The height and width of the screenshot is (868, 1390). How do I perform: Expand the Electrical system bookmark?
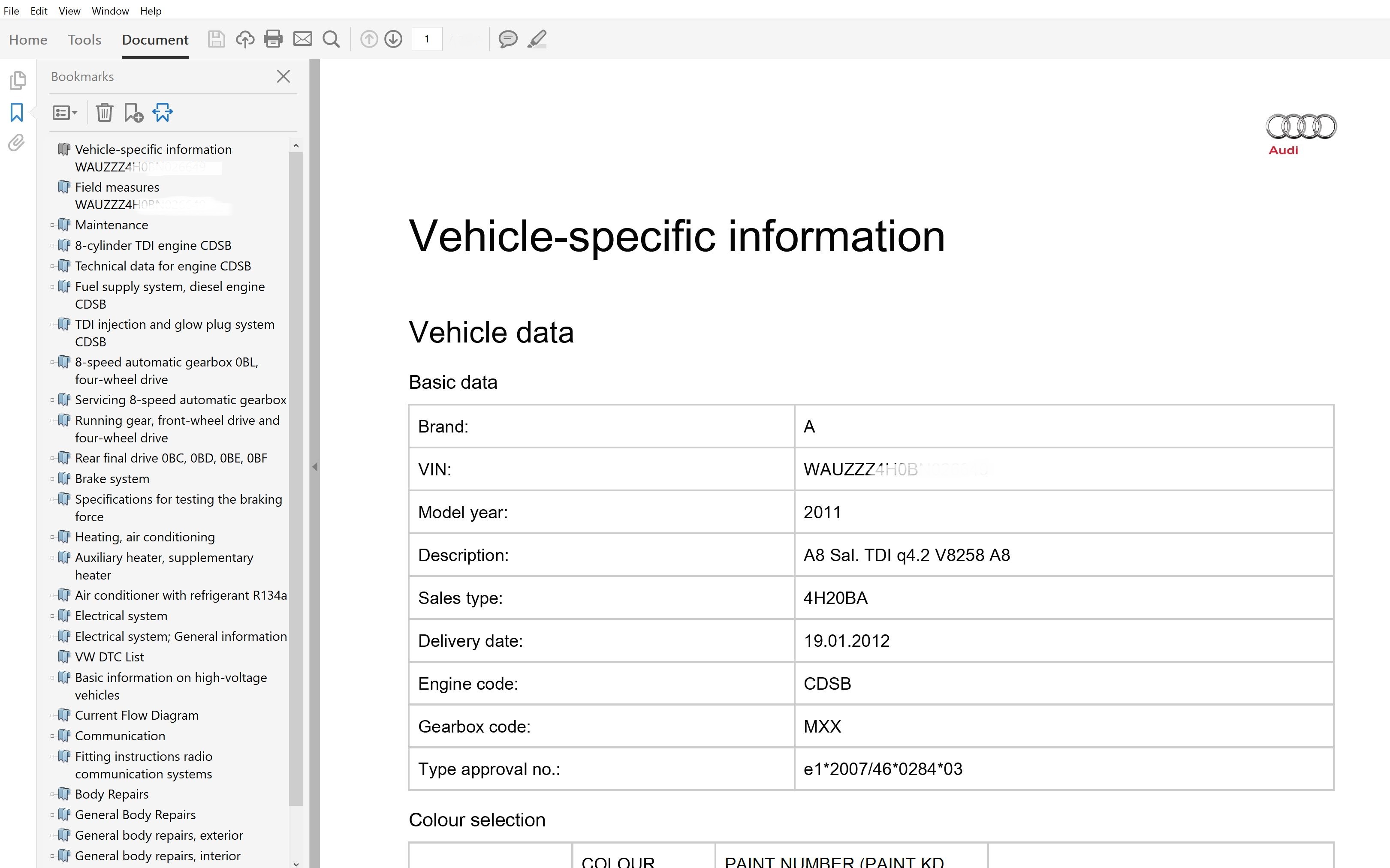[52, 616]
